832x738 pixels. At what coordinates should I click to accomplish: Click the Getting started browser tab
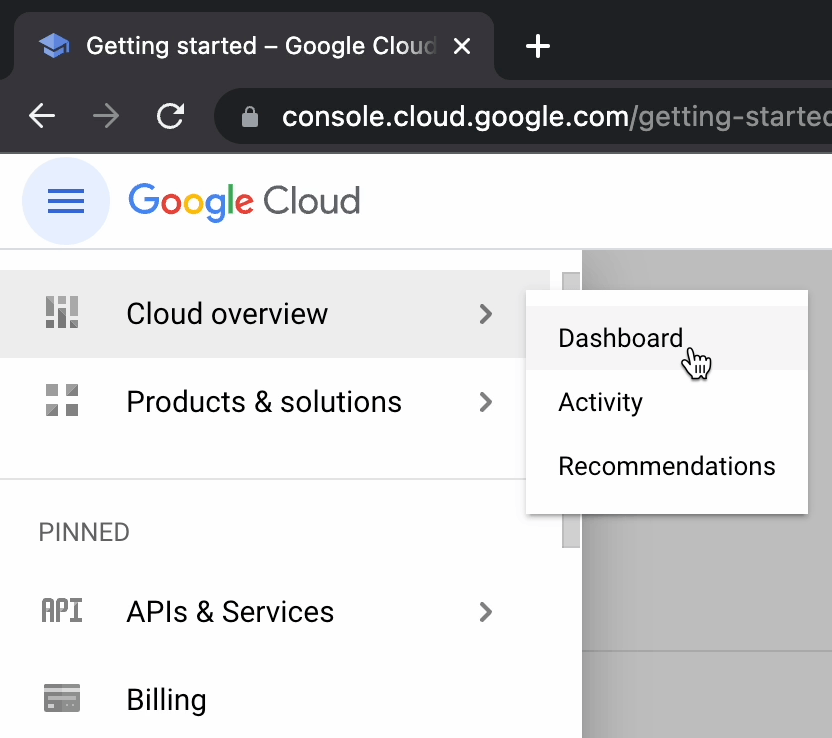pyautogui.click(x=250, y=46)
